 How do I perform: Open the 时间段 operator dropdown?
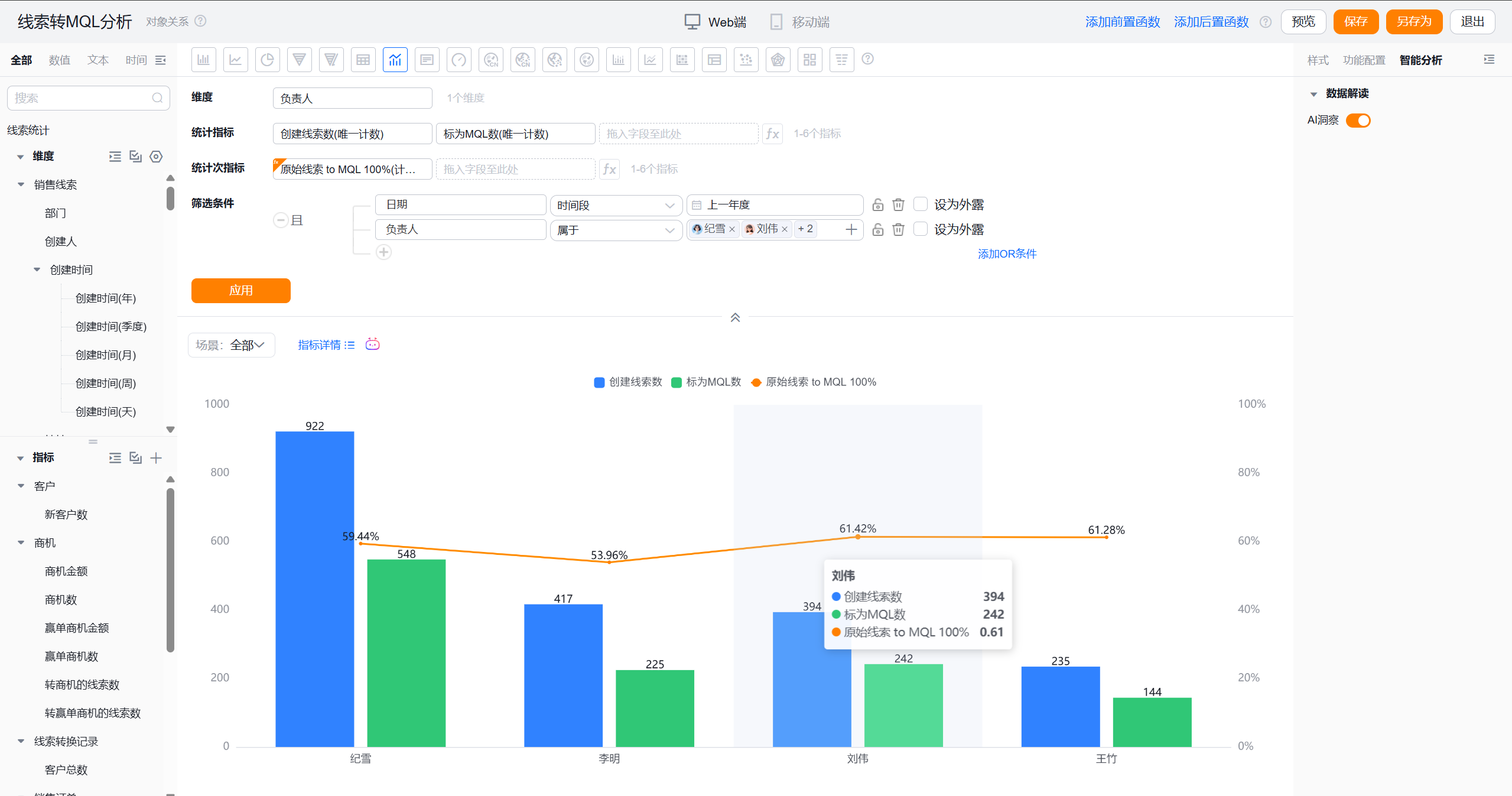(616, 205)
